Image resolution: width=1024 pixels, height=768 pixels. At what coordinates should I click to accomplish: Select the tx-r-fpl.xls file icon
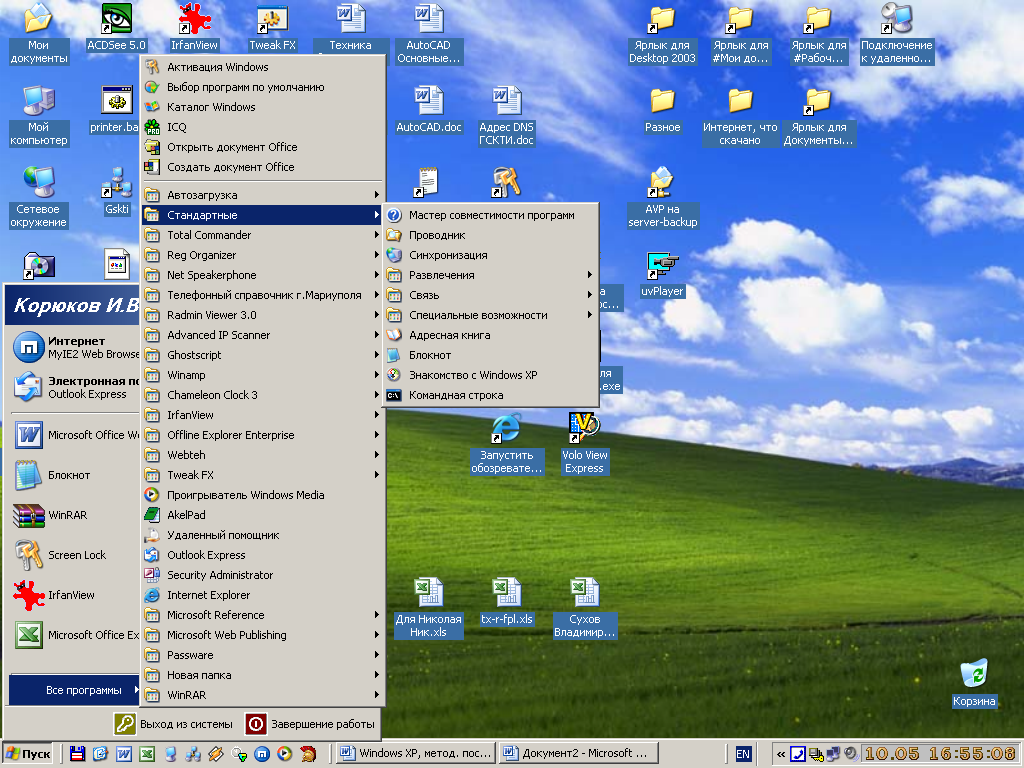click(x=507, y=601)
